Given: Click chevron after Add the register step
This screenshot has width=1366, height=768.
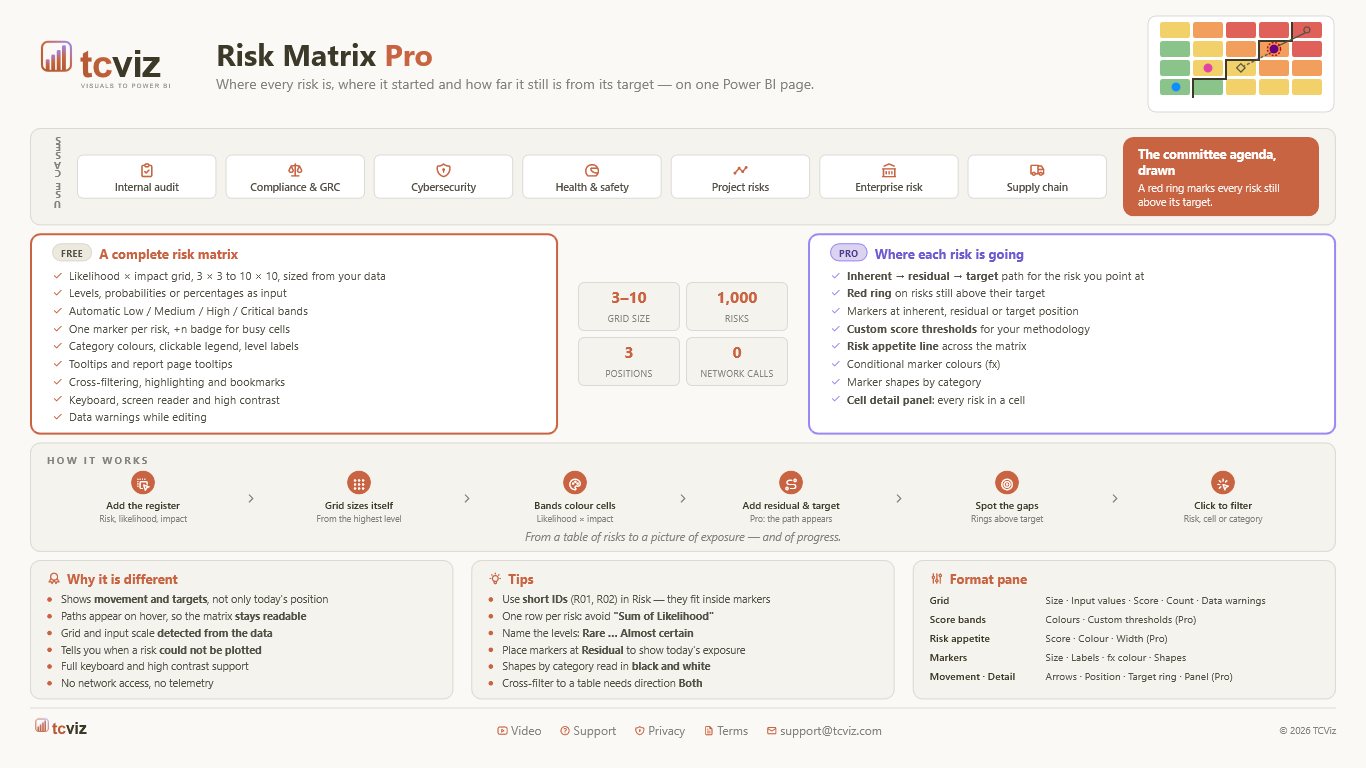Looking at the screenshot, I should (x=251, y=498).
